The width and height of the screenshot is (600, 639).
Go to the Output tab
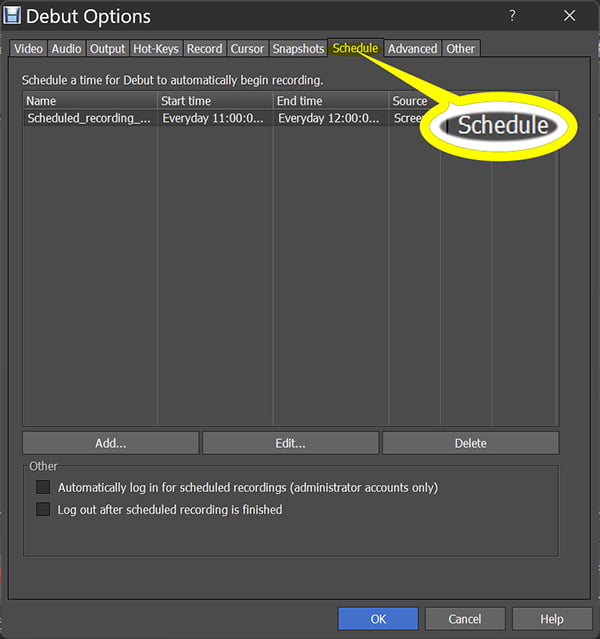tap(108, 48)
